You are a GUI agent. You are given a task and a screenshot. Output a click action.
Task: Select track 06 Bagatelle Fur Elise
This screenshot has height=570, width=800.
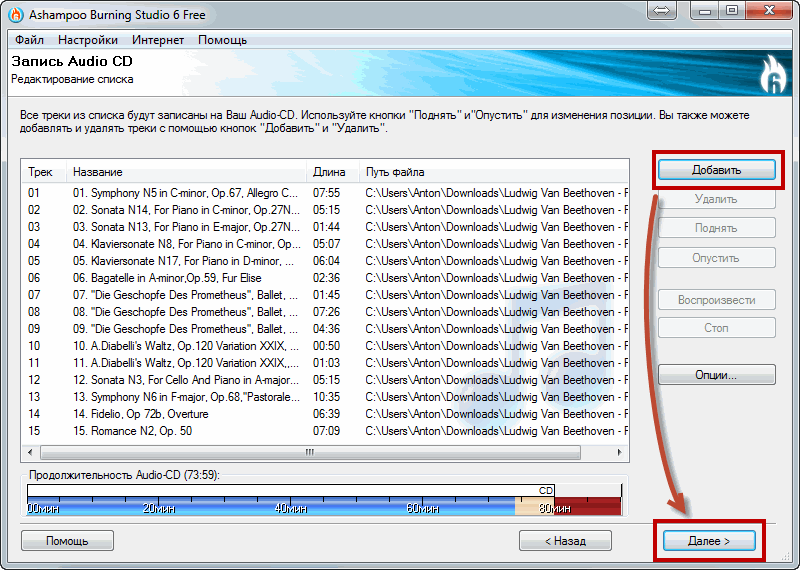tap(325, 278)
